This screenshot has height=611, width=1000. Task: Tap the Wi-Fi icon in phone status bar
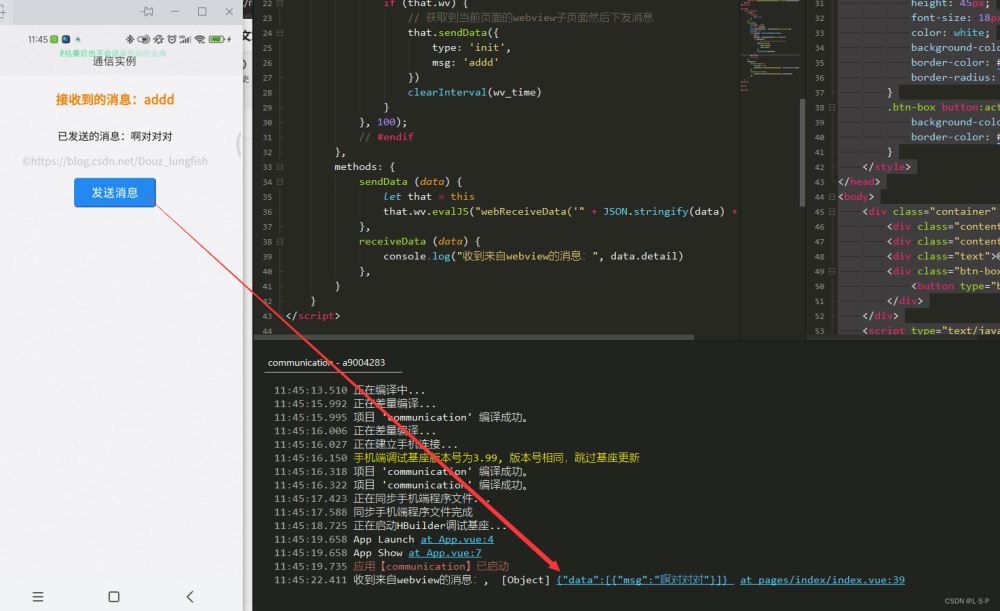[x=200, y=40]
